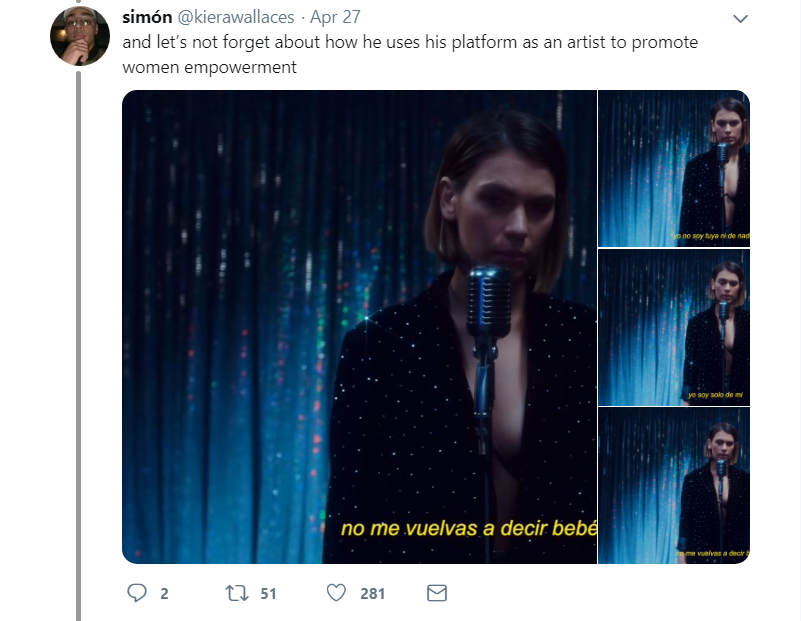Open the top-right thumbnail image
801x621 pixels.
[673, 168]
